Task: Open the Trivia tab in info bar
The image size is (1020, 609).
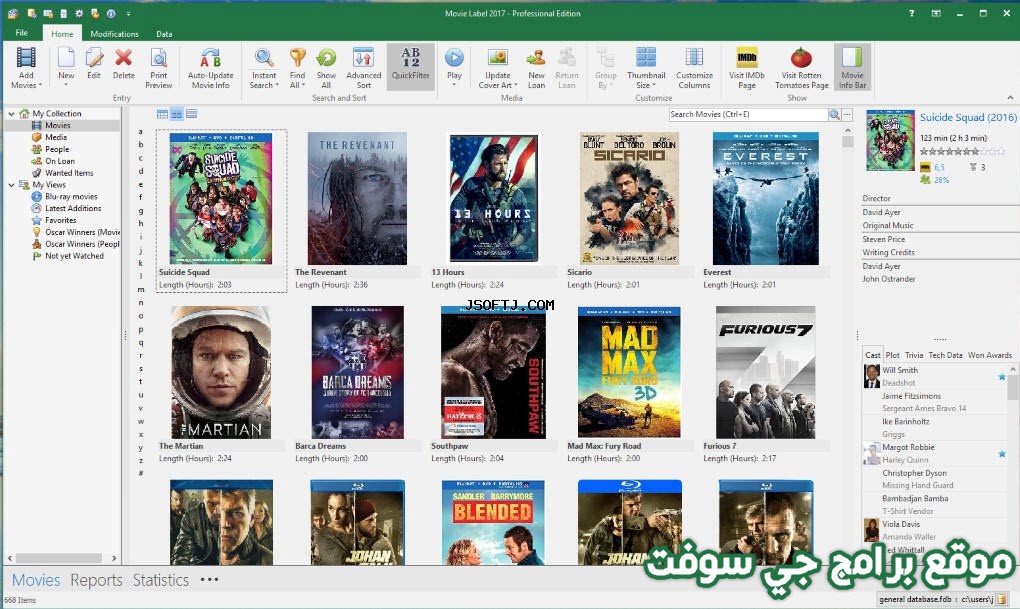Action: point(914,355)
